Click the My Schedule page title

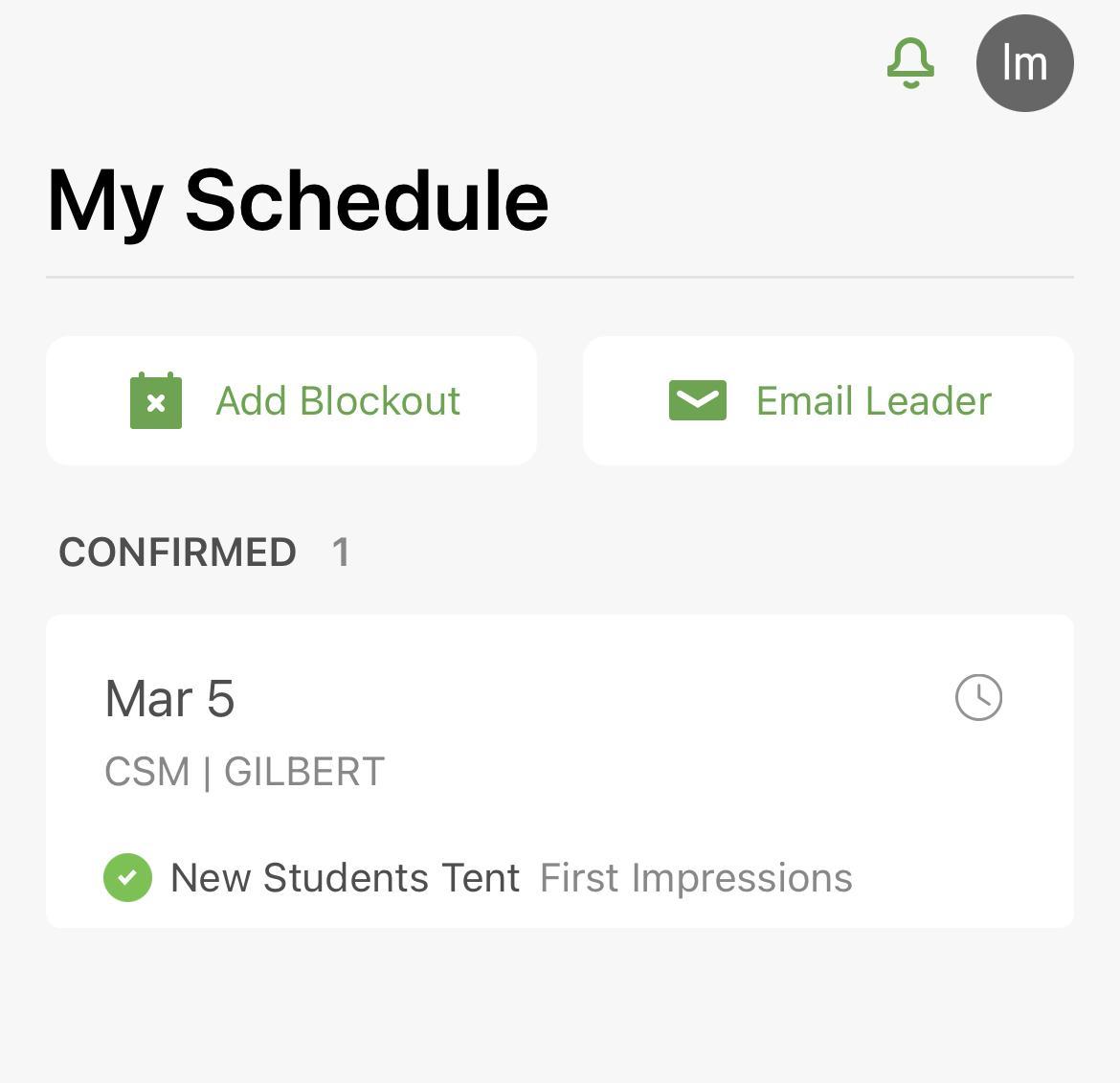[298, 200]
